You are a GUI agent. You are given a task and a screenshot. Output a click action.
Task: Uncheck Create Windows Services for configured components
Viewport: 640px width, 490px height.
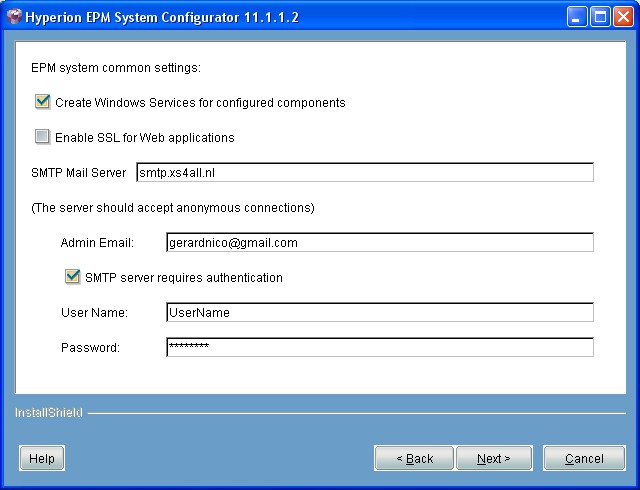pos(43,102)
